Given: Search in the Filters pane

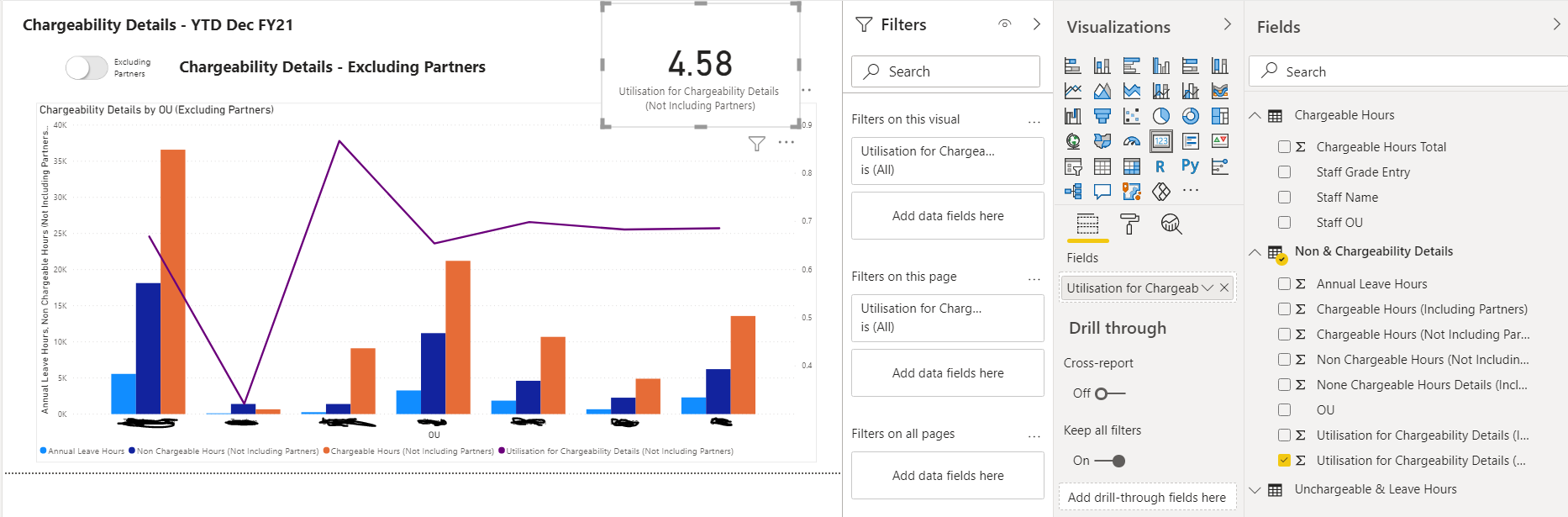Looking at the screenshot, I should (945, 71).
